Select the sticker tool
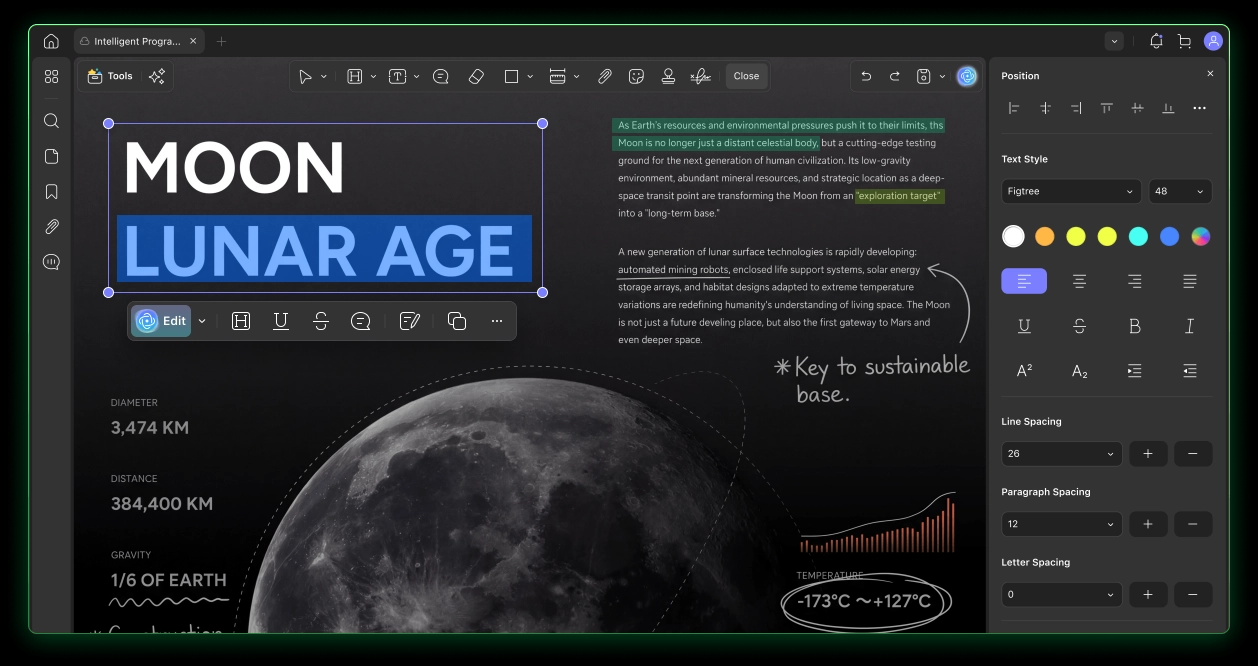 point(636,76)
